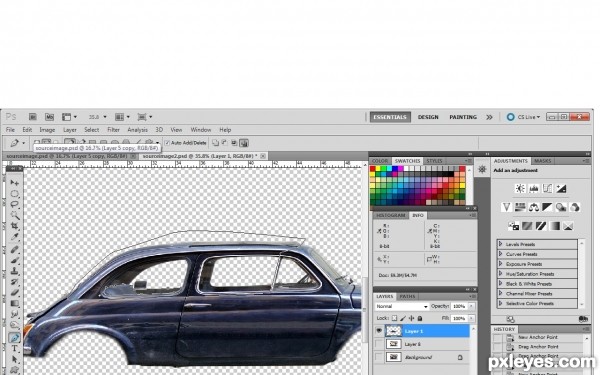Select the Dodge tool
This screenshot has width=600, height=375.
pyautogui.click(x=15, y=325)
